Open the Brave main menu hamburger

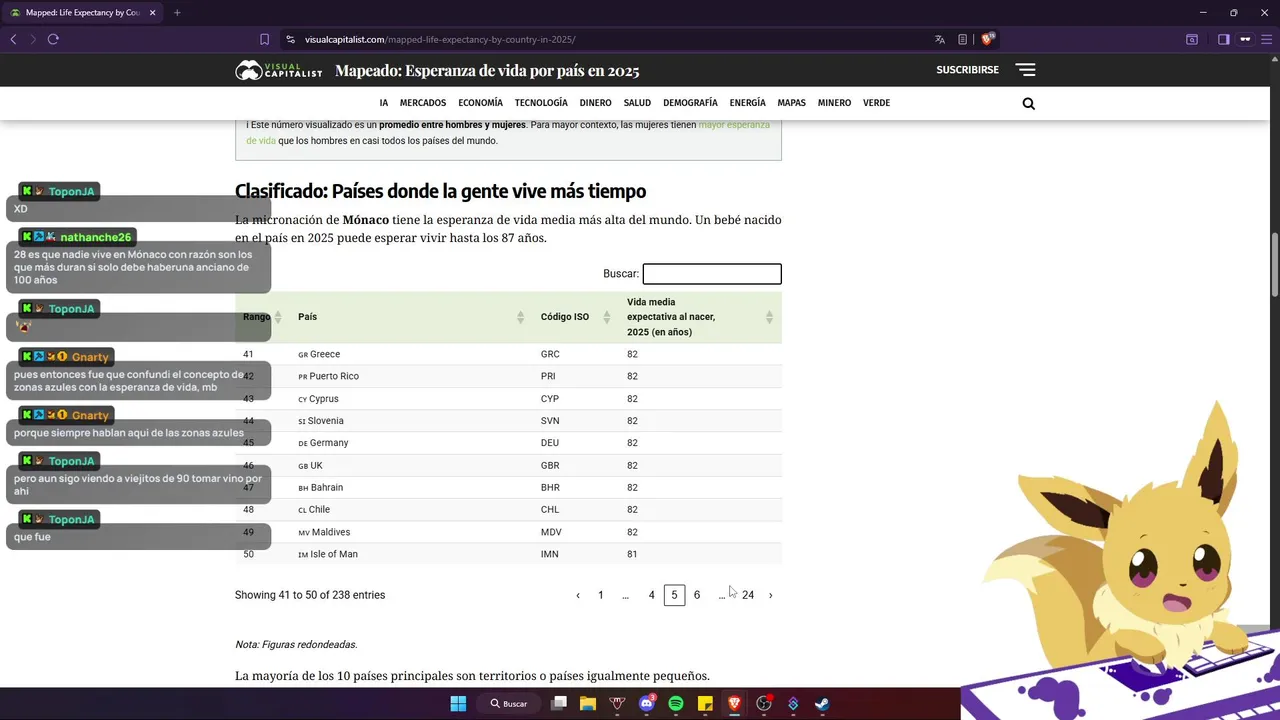coord(1267,39)
